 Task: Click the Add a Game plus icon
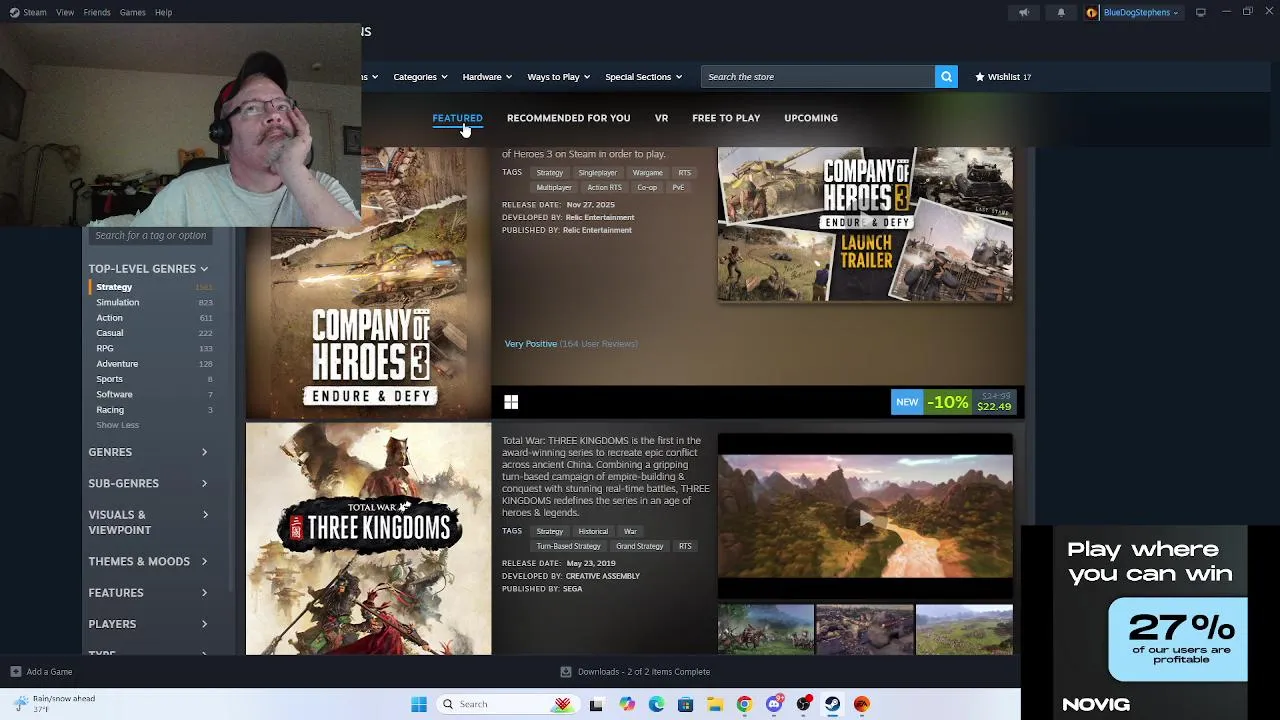(x=15, y=672)
